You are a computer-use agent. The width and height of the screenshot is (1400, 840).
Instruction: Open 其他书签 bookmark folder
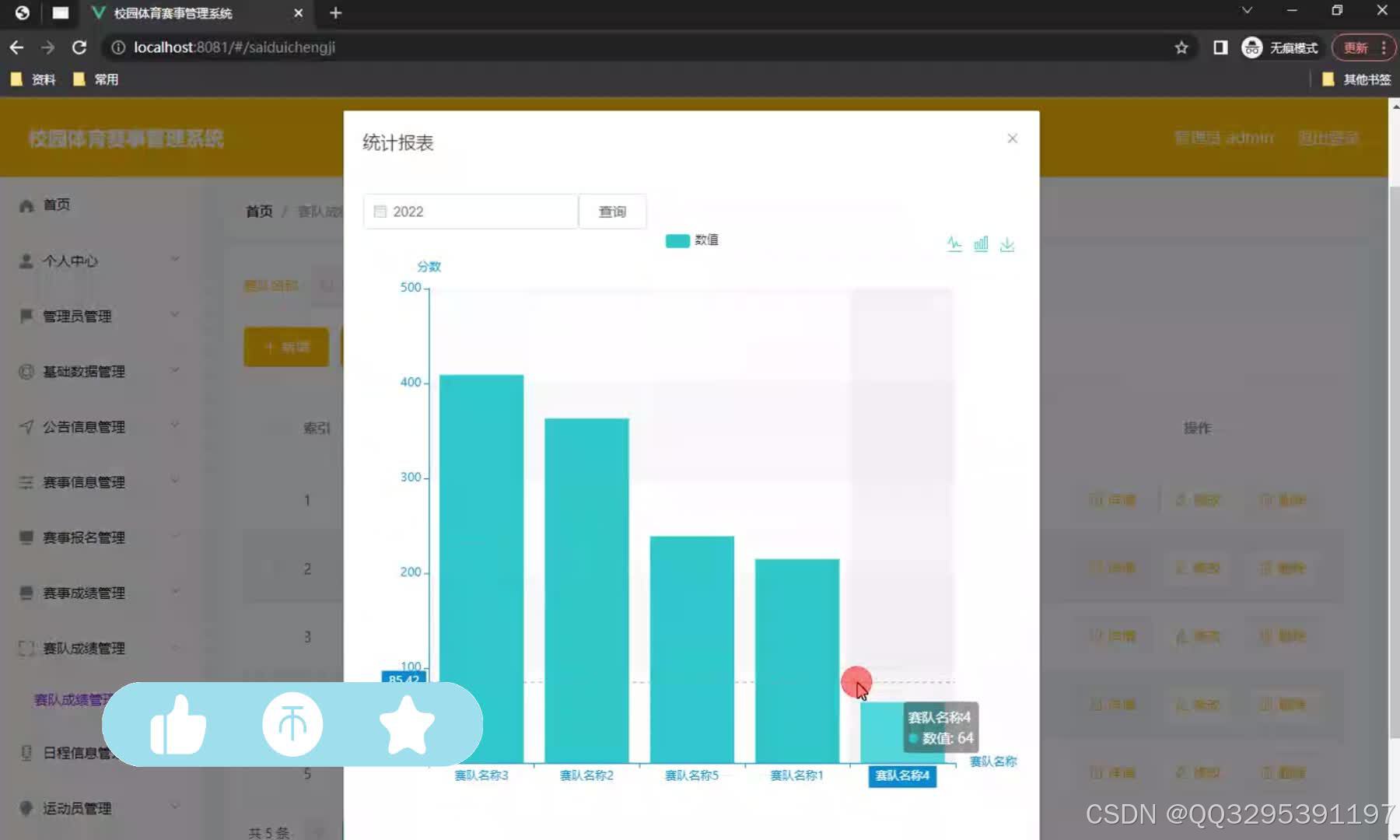[1357, 79]
